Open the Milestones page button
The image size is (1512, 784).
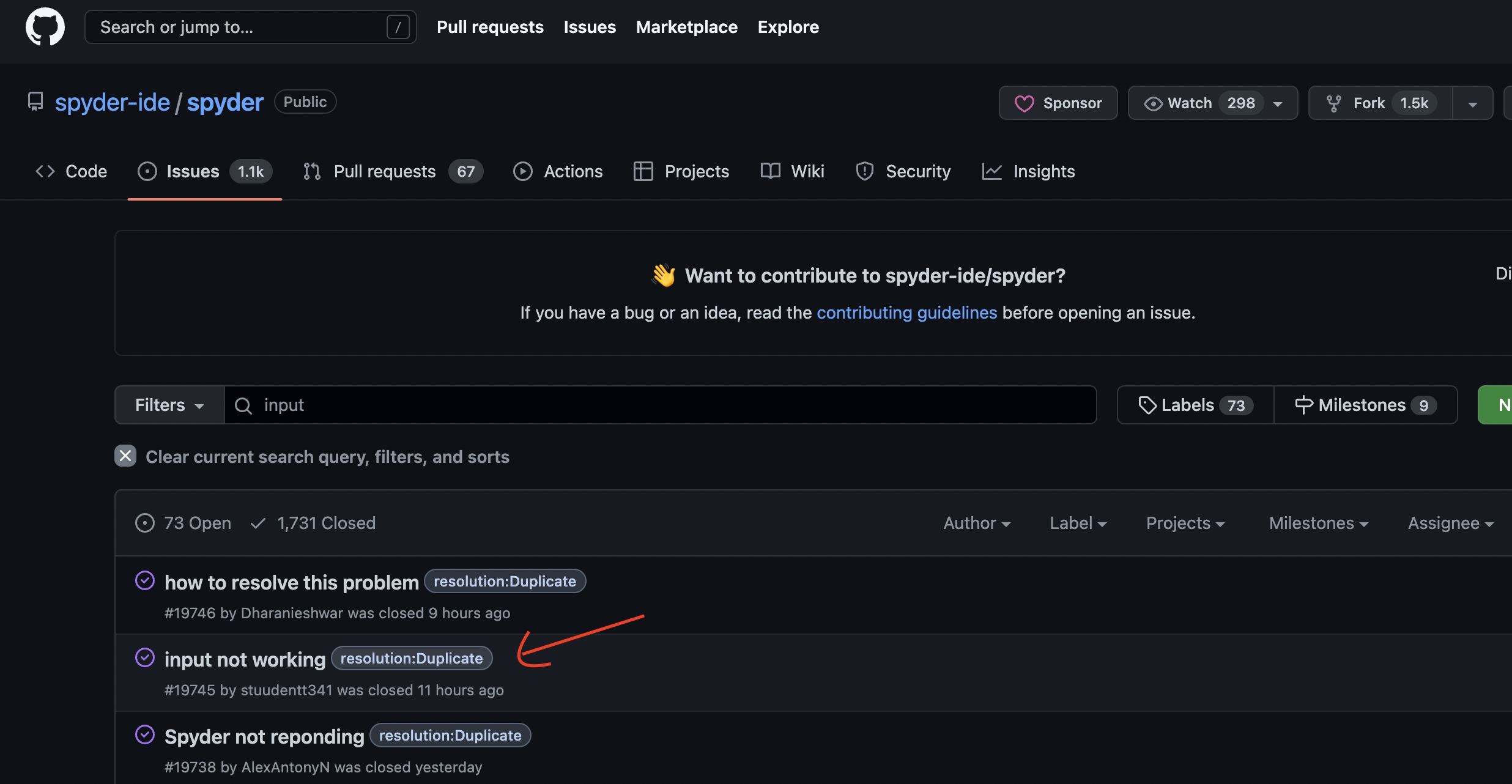pos(1366,405)
